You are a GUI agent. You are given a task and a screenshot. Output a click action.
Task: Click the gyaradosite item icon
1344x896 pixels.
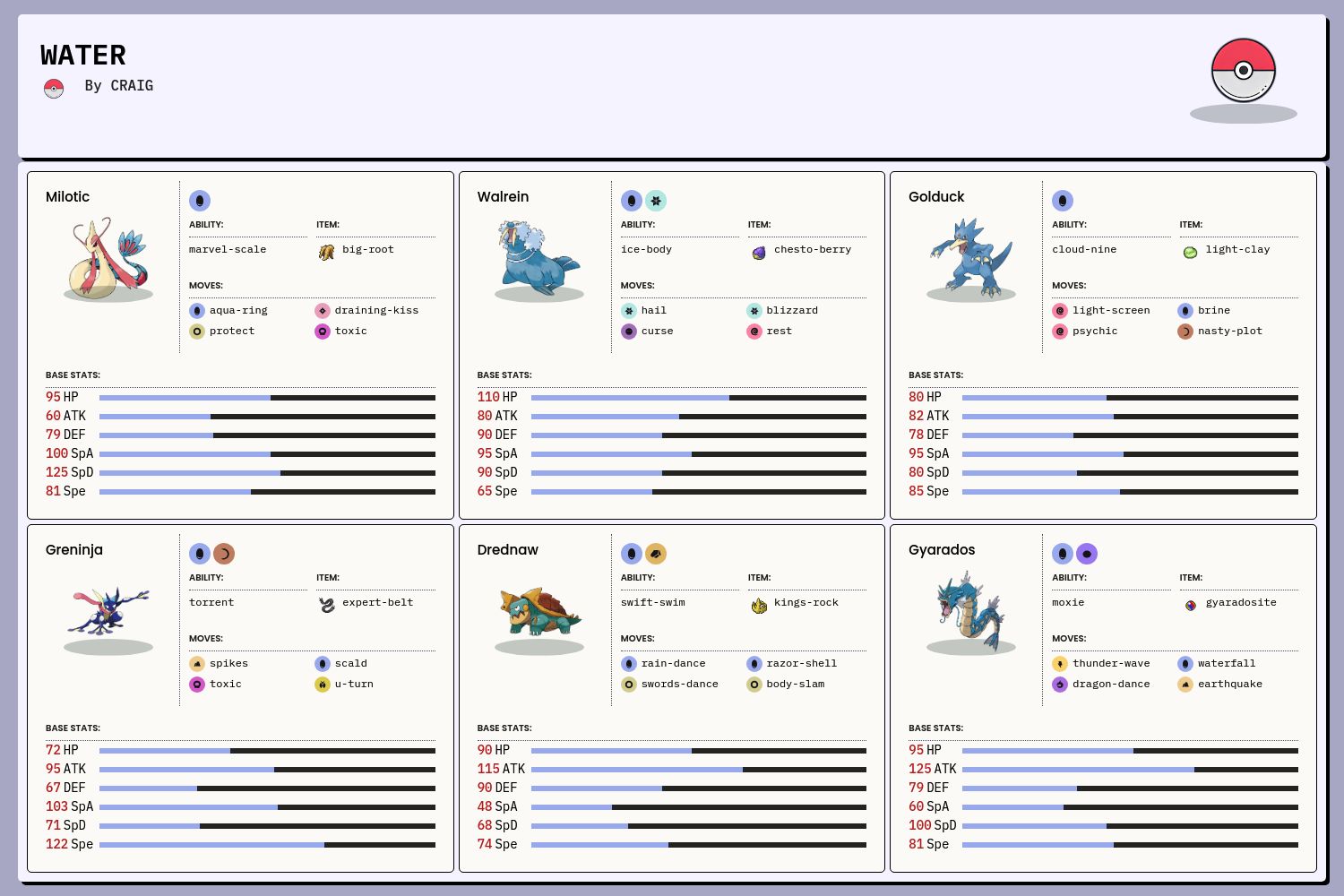click(x=1190, y=605)
